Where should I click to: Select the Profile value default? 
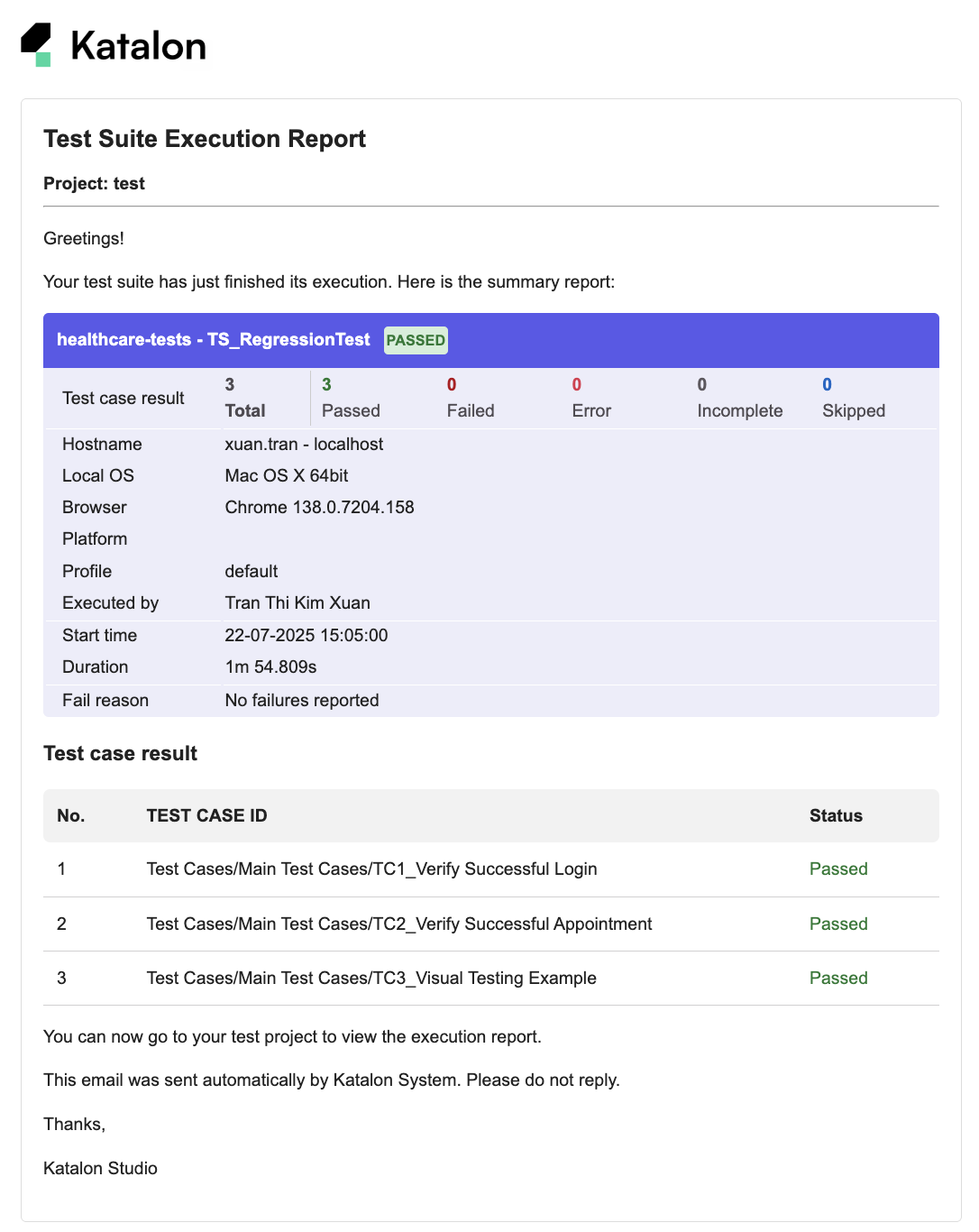tap(252, 572)
